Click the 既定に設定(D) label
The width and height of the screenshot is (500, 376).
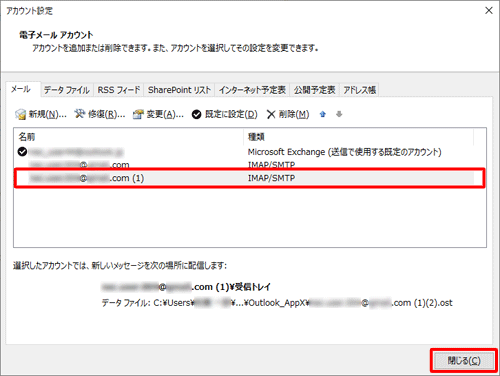231,114
